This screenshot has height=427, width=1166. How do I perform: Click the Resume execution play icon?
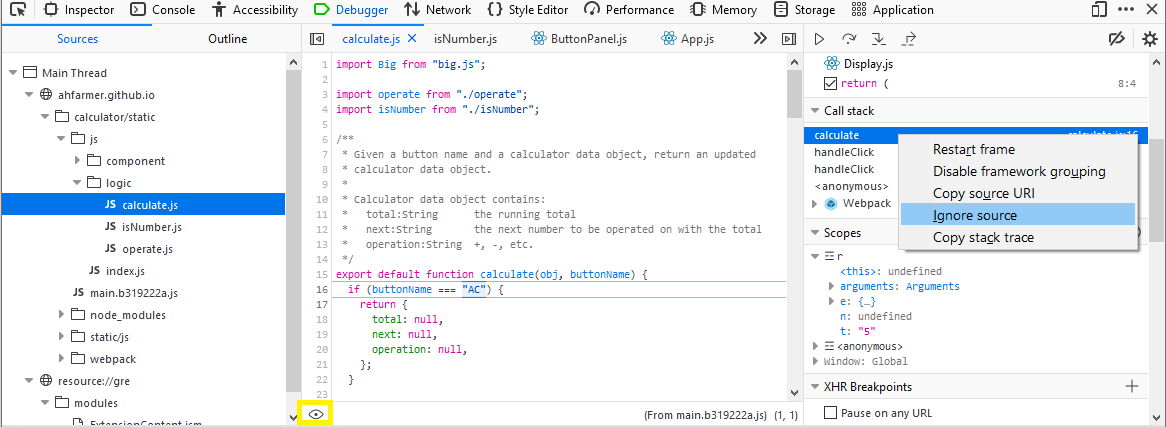coord(819,39)
